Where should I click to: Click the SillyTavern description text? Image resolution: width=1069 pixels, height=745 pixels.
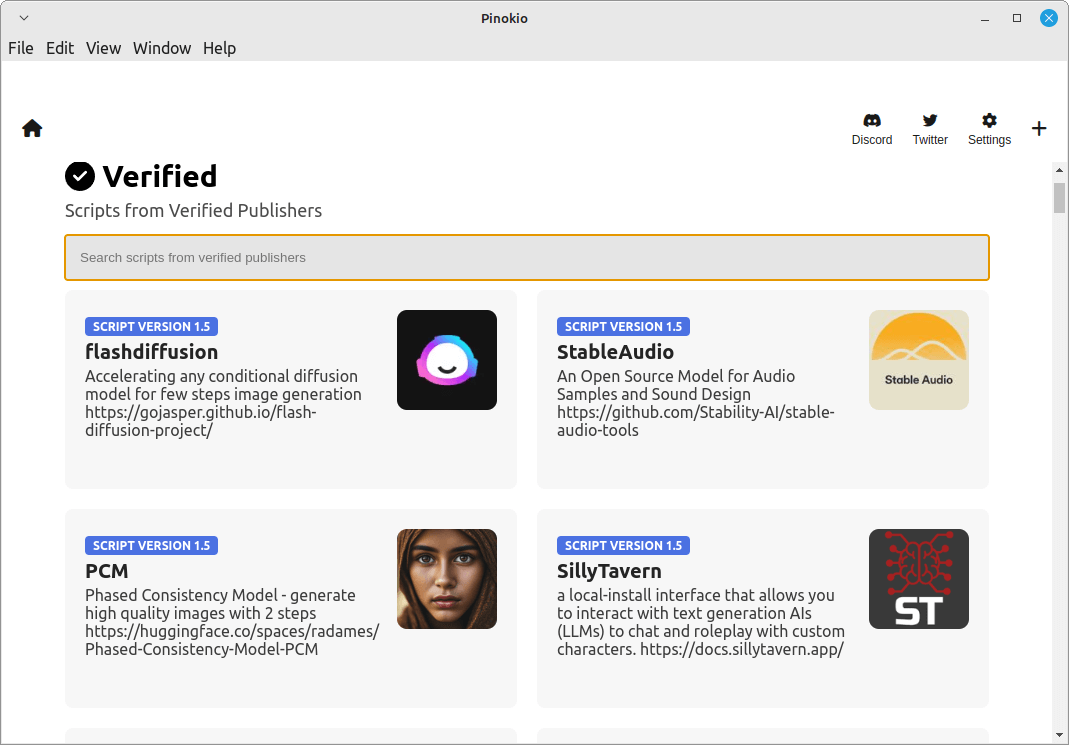pos(701,622)
